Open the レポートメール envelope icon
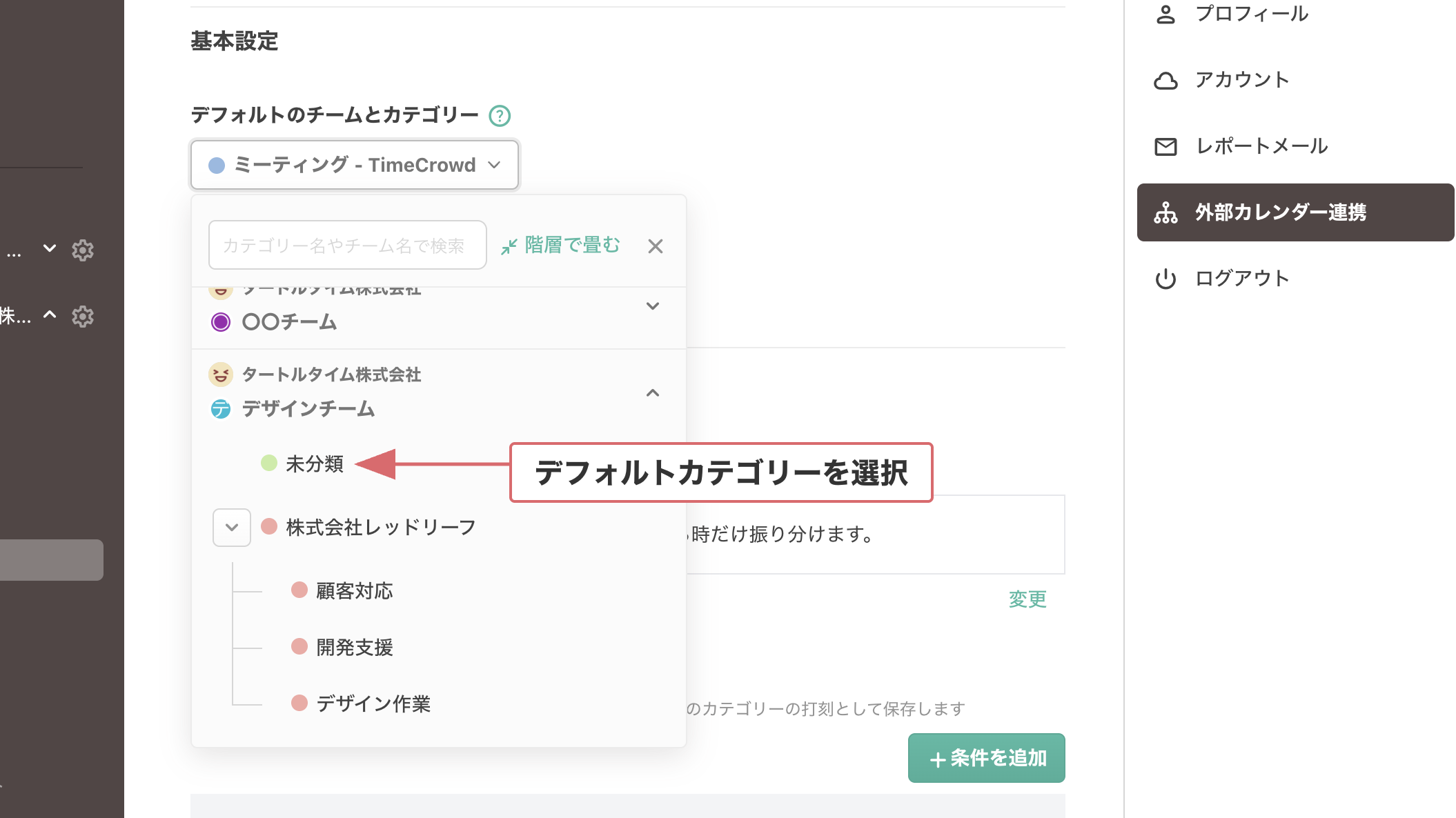 [x=1166, y=146]
